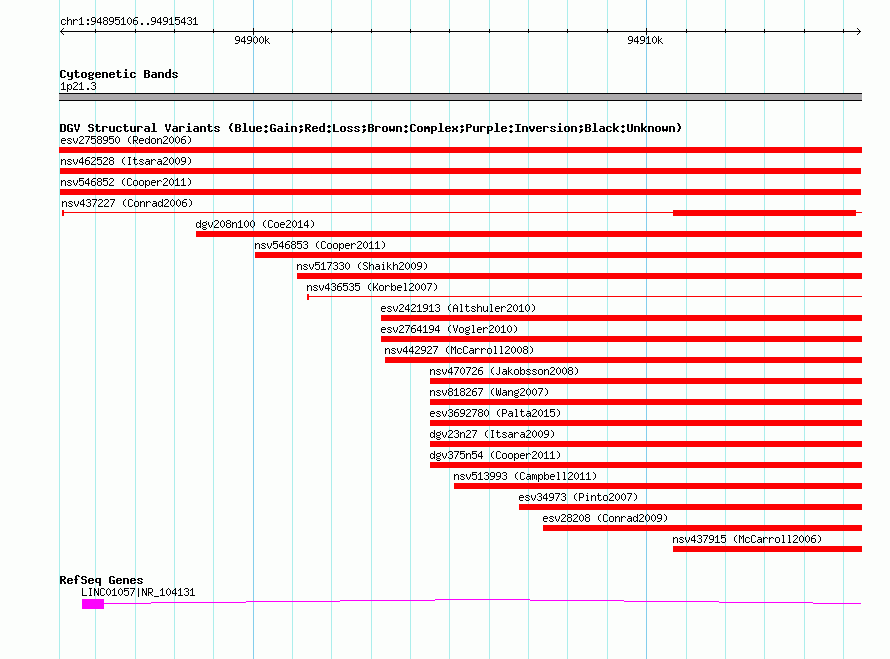Click the red bar under nsv437915
This screenshot has height=659, width=890.
coord(767,549)
